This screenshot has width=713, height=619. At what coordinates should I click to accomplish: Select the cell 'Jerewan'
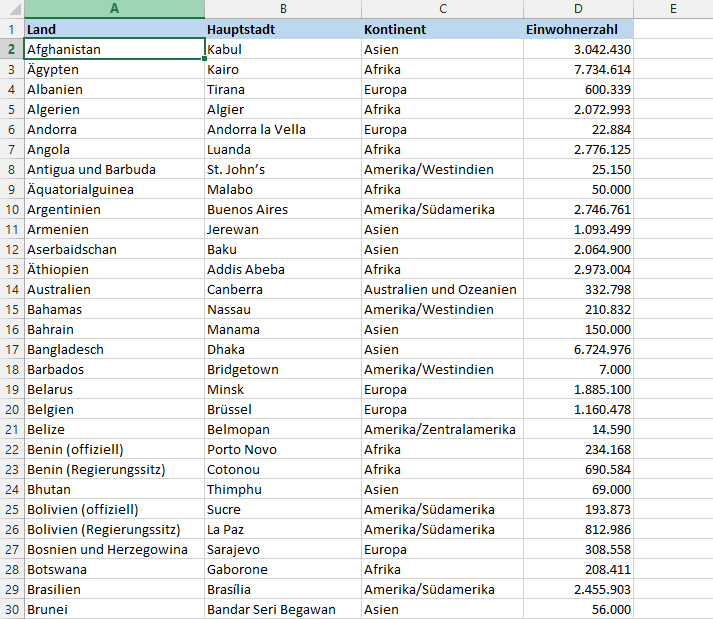click(283, 229)
